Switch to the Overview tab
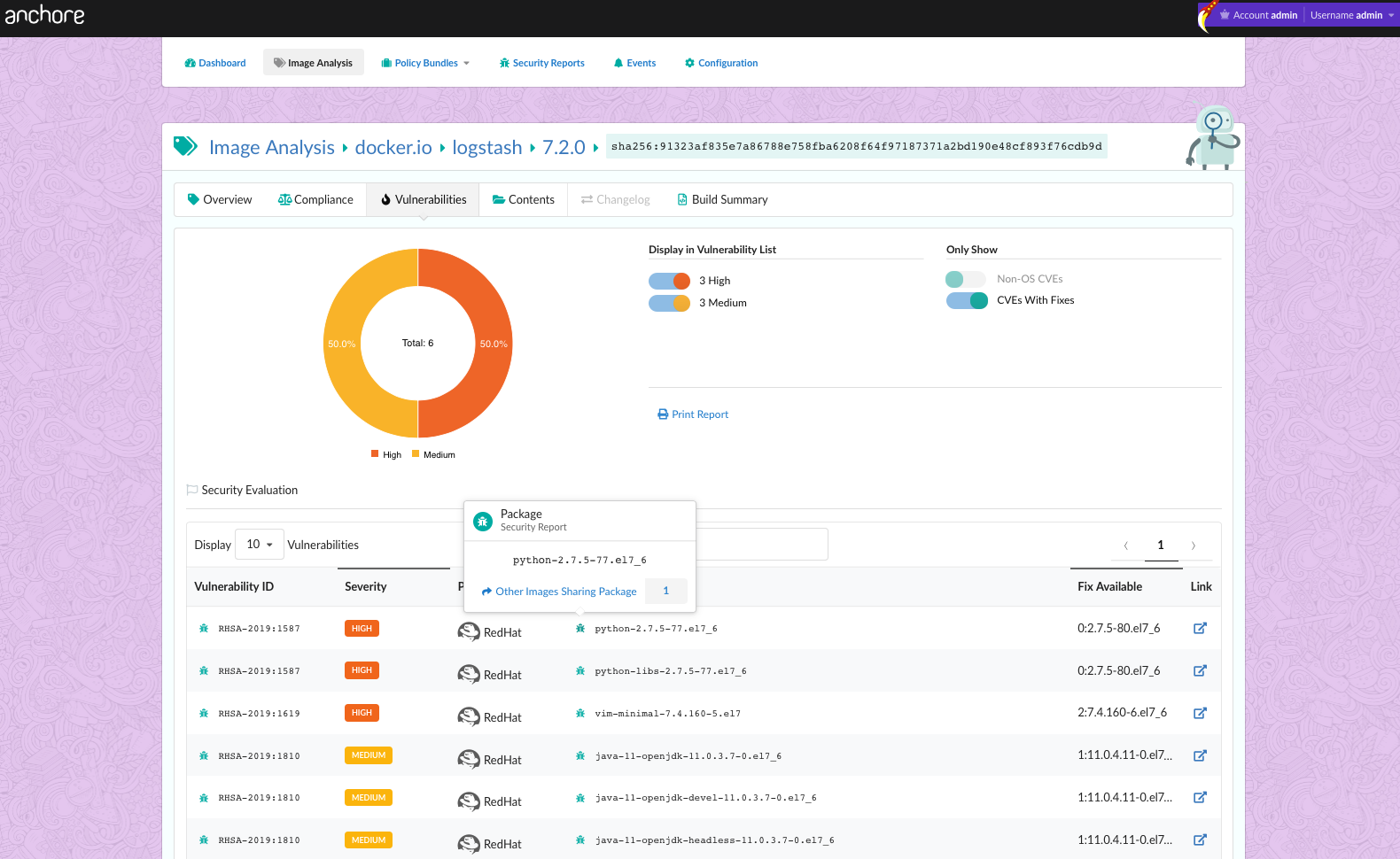1400x859 pixels. tap(220, 200)
